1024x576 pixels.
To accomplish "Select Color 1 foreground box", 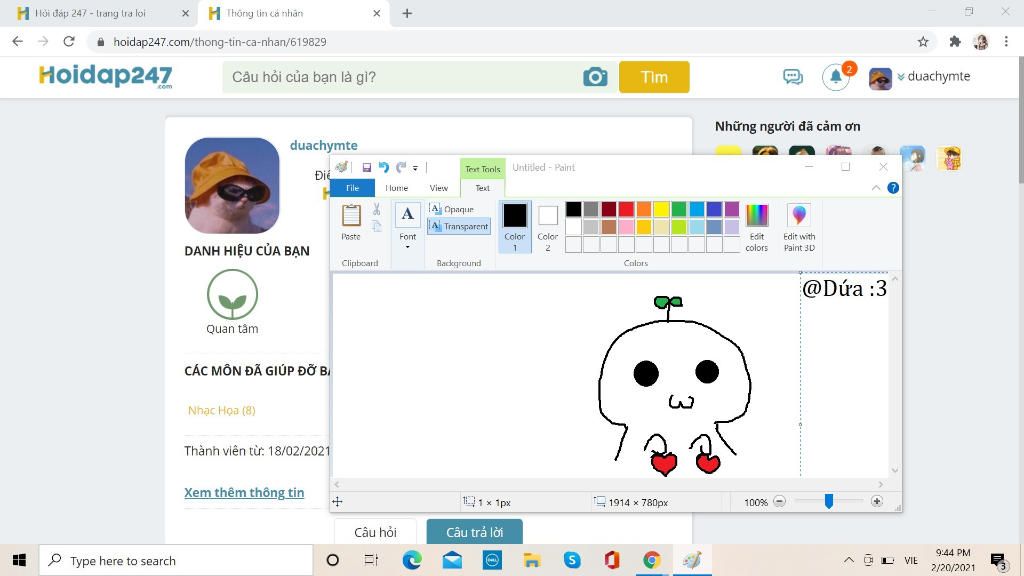I will coord(515,227).
